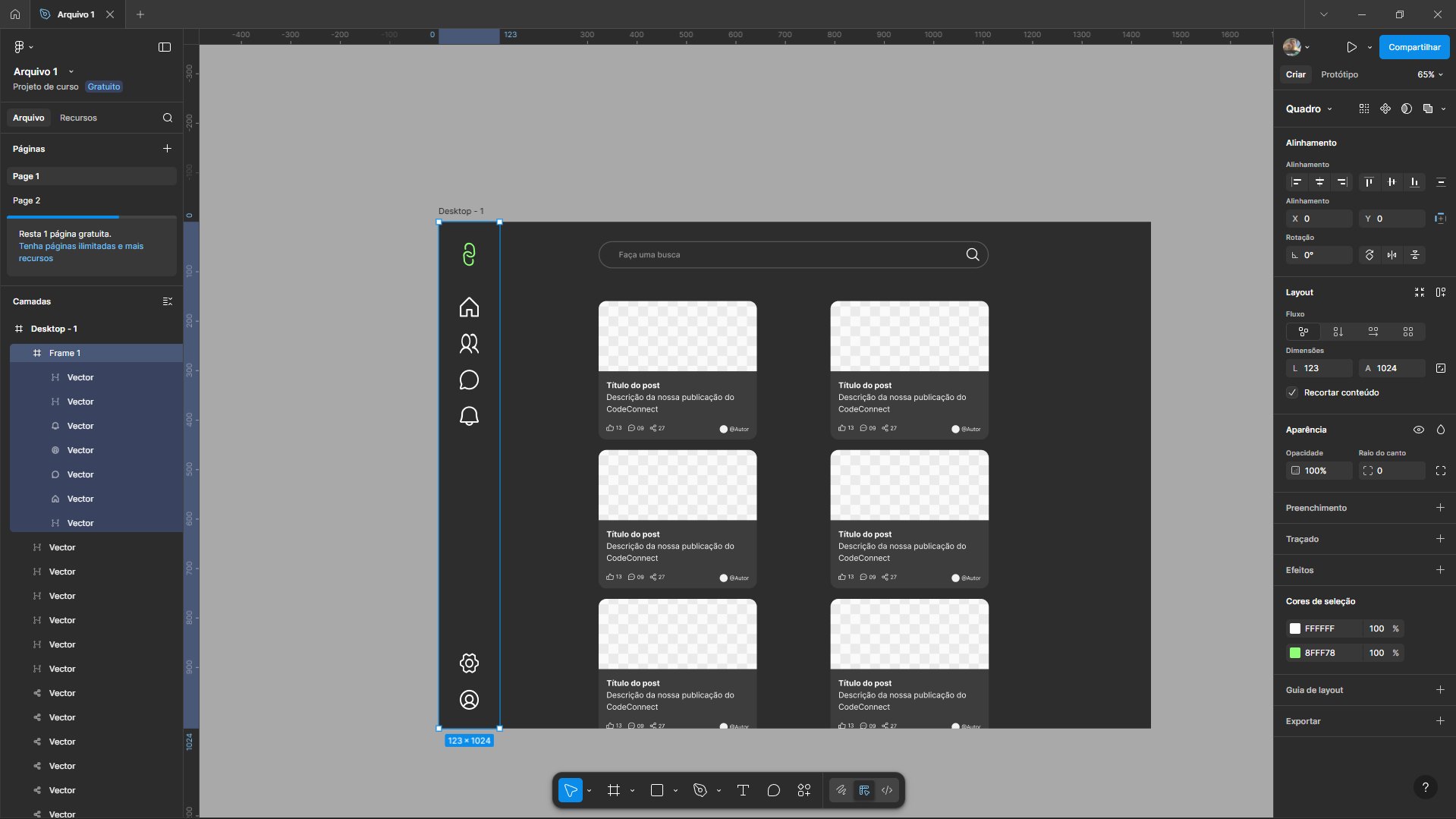Open zoom level 65% dropdown

tap(1430, 74)
